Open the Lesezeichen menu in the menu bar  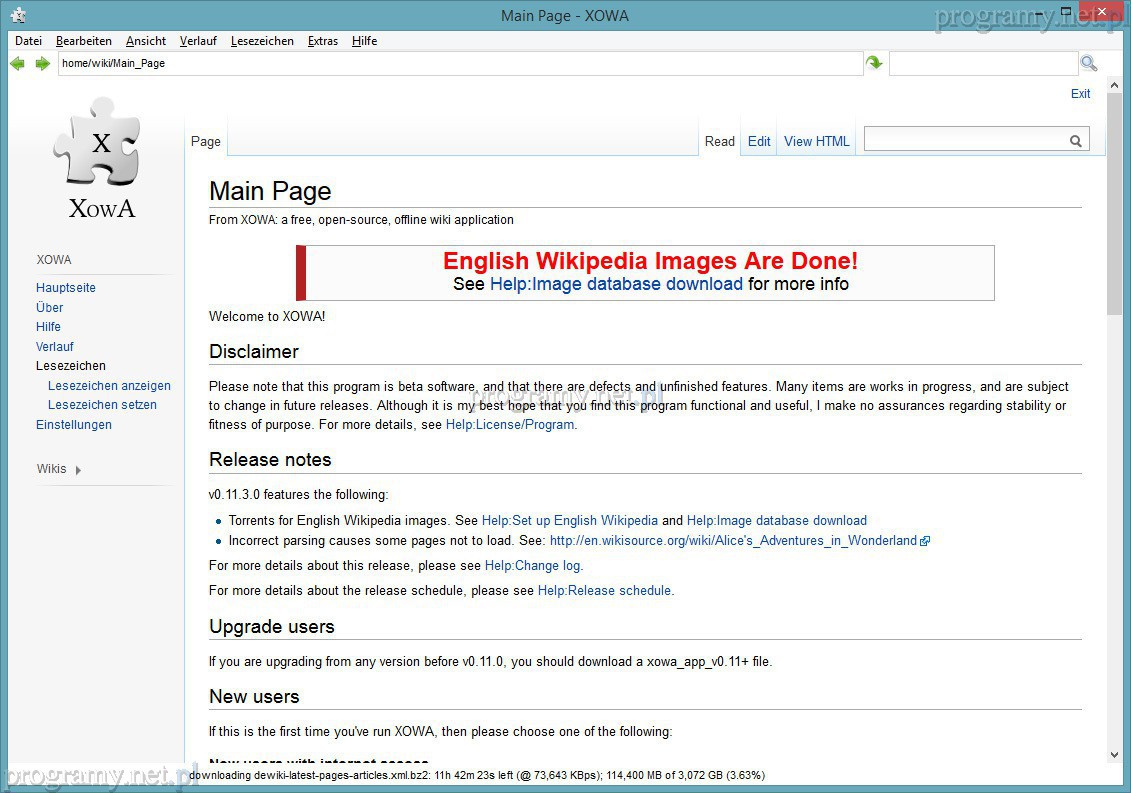(262, 41)
